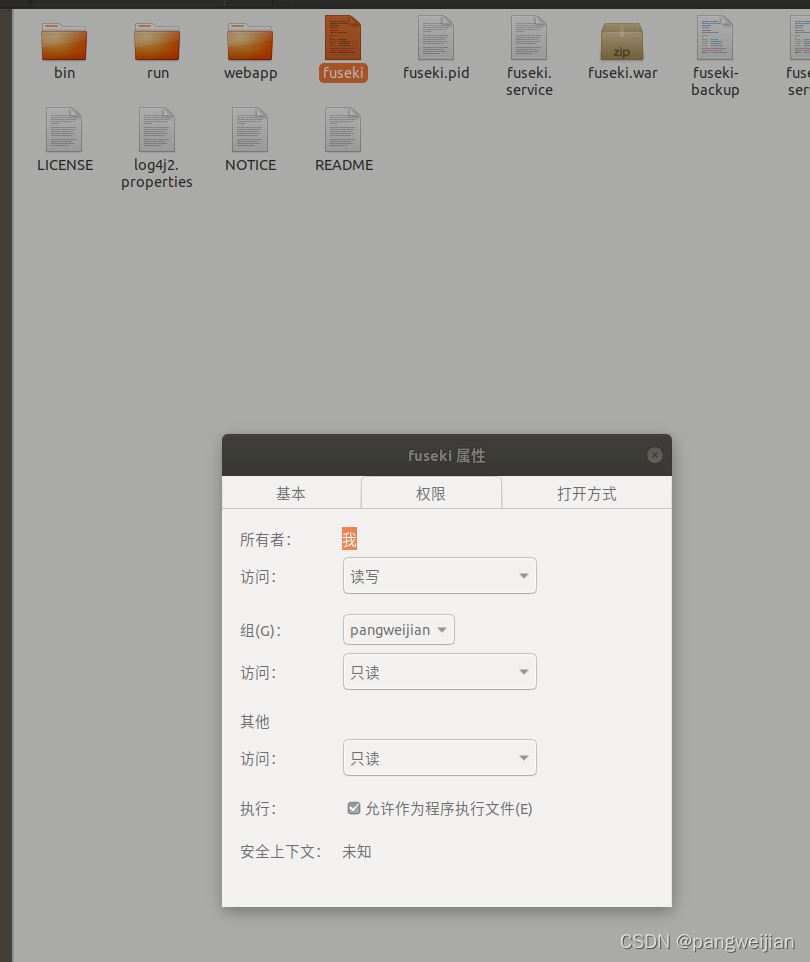Select the fuseki executable icon
This screenshot has width=810, height=962.
pyautogui.click(x=343, y=44)
